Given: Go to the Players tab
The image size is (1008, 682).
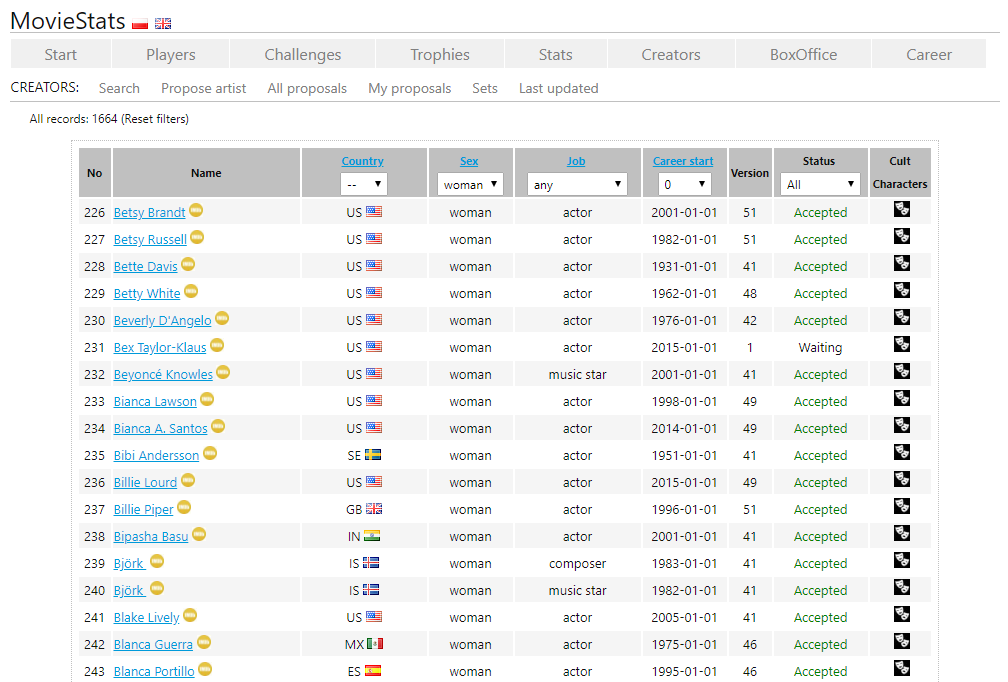Looking at the screenshot, I should click(x=170, y=55).
